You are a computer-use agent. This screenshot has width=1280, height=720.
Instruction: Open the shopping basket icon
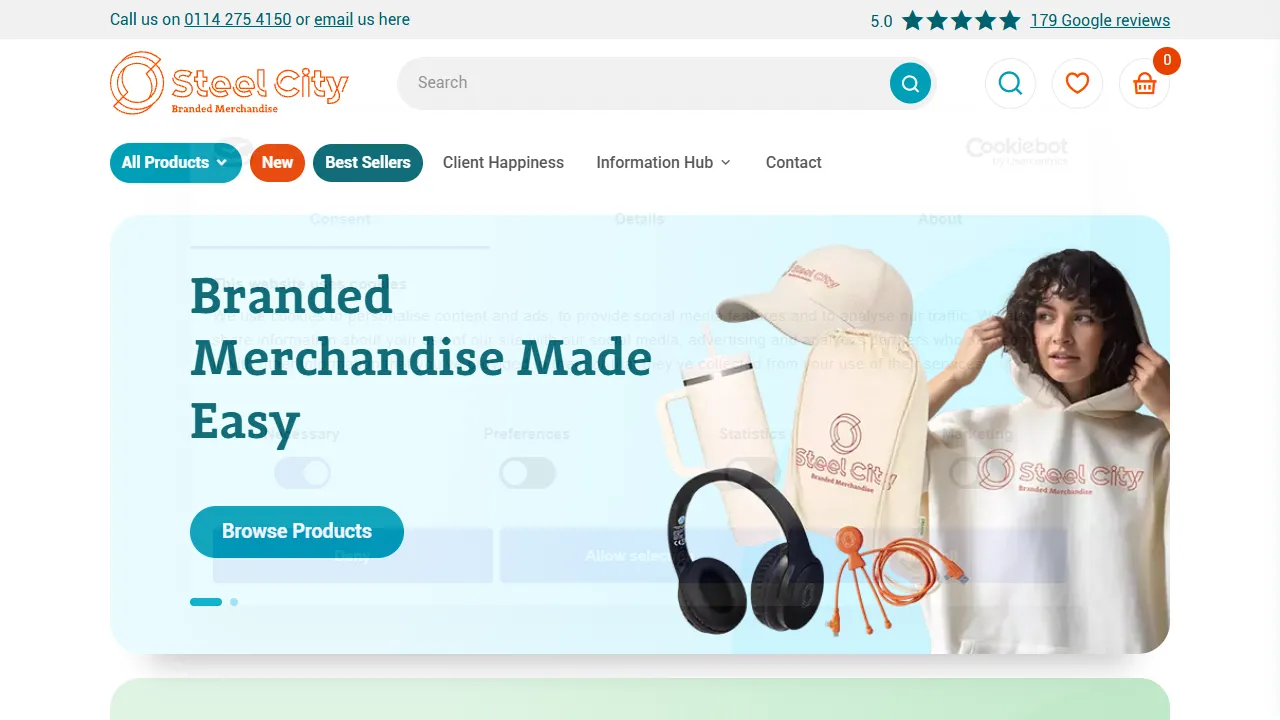1144,83
